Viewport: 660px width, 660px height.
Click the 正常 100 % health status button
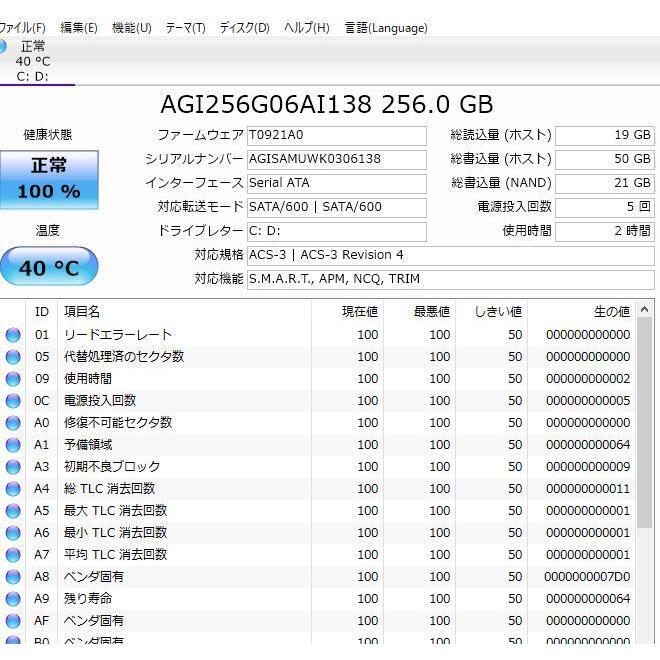[49, 179]
